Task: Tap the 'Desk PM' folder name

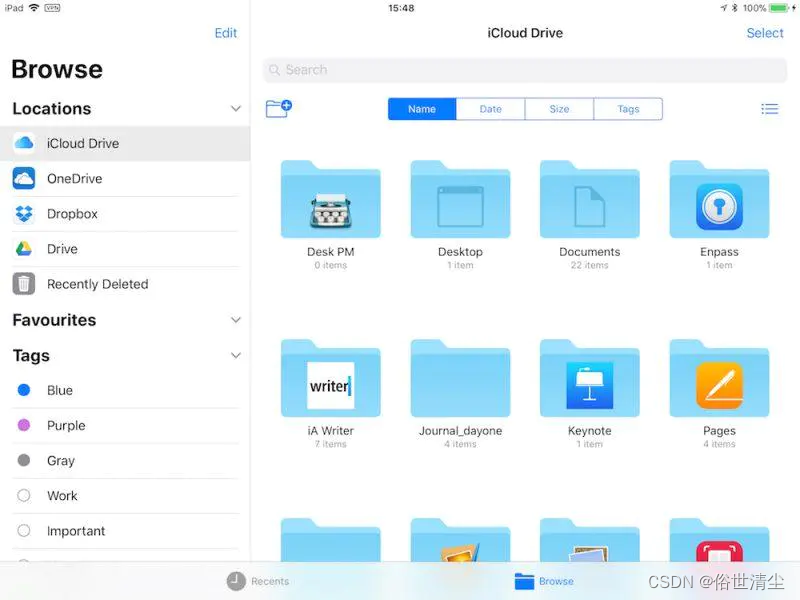Action: (x=331, y=252)
